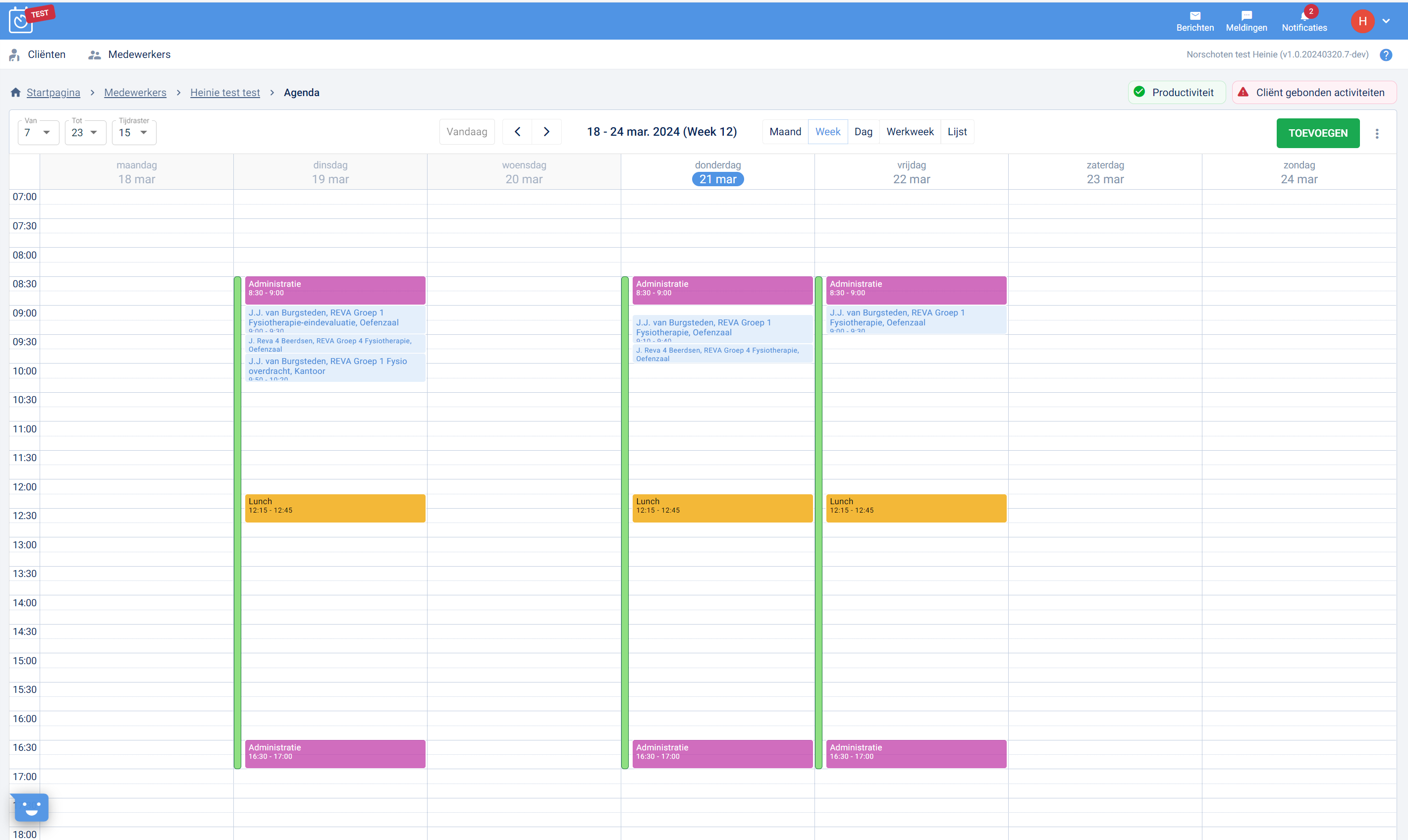Click the home Startpagina icon
1408x840 pixels.
(16, 92)
